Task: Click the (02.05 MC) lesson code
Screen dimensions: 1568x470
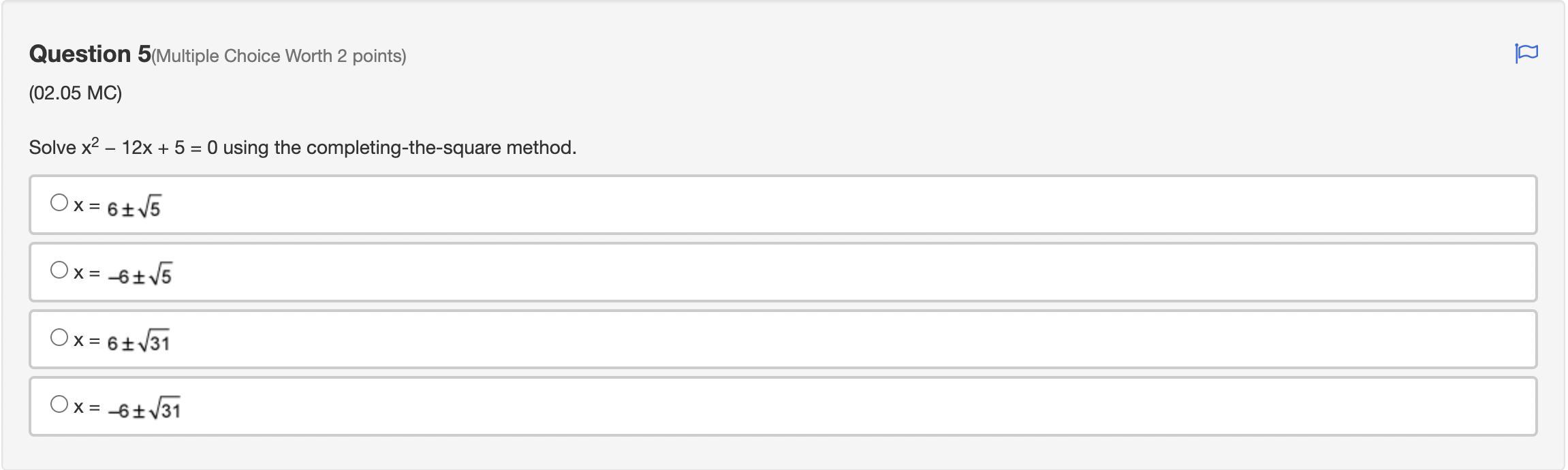Action: point(76,93)
